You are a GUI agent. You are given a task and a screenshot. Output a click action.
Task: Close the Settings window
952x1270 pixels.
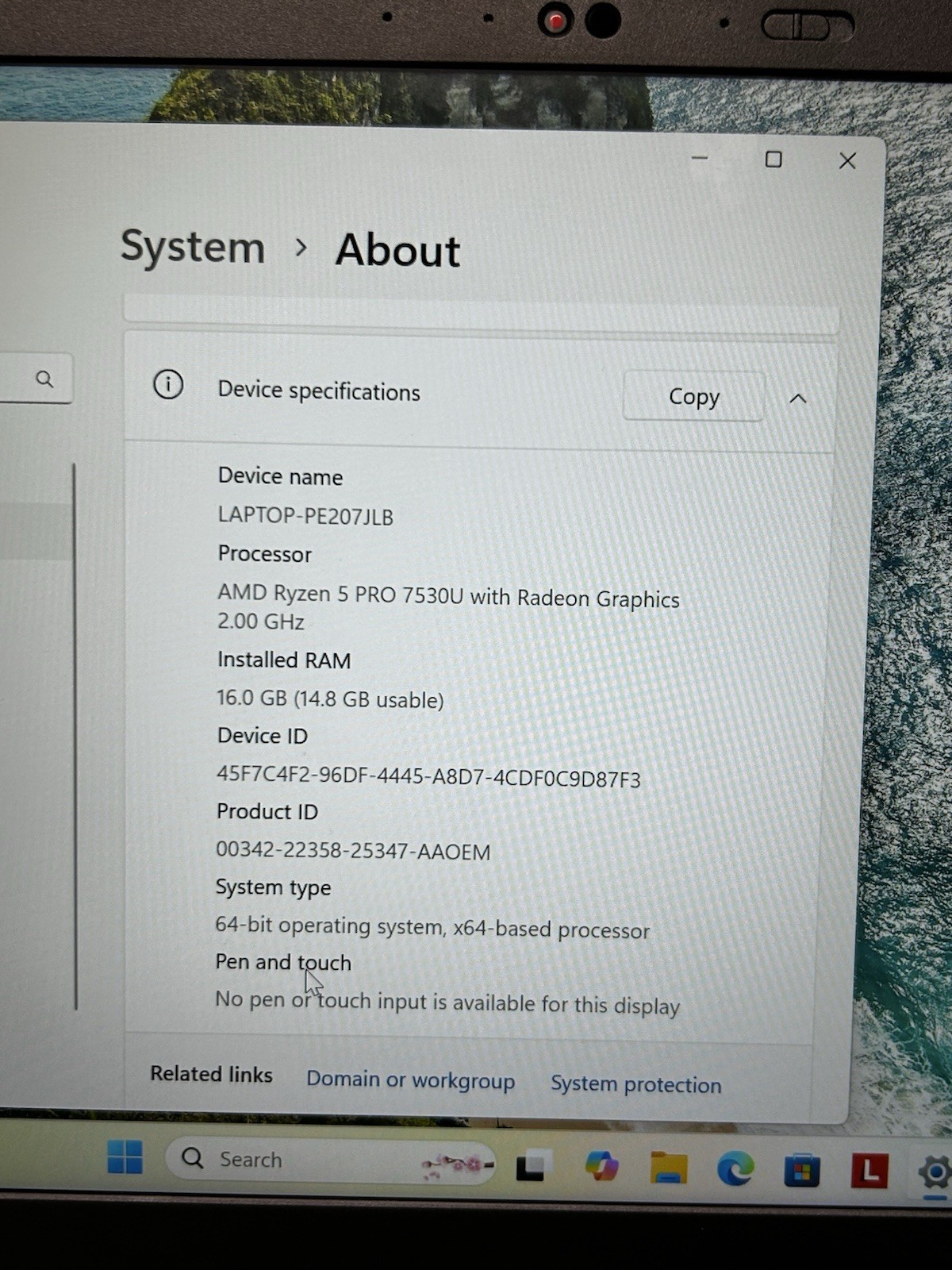click(847, 161)
